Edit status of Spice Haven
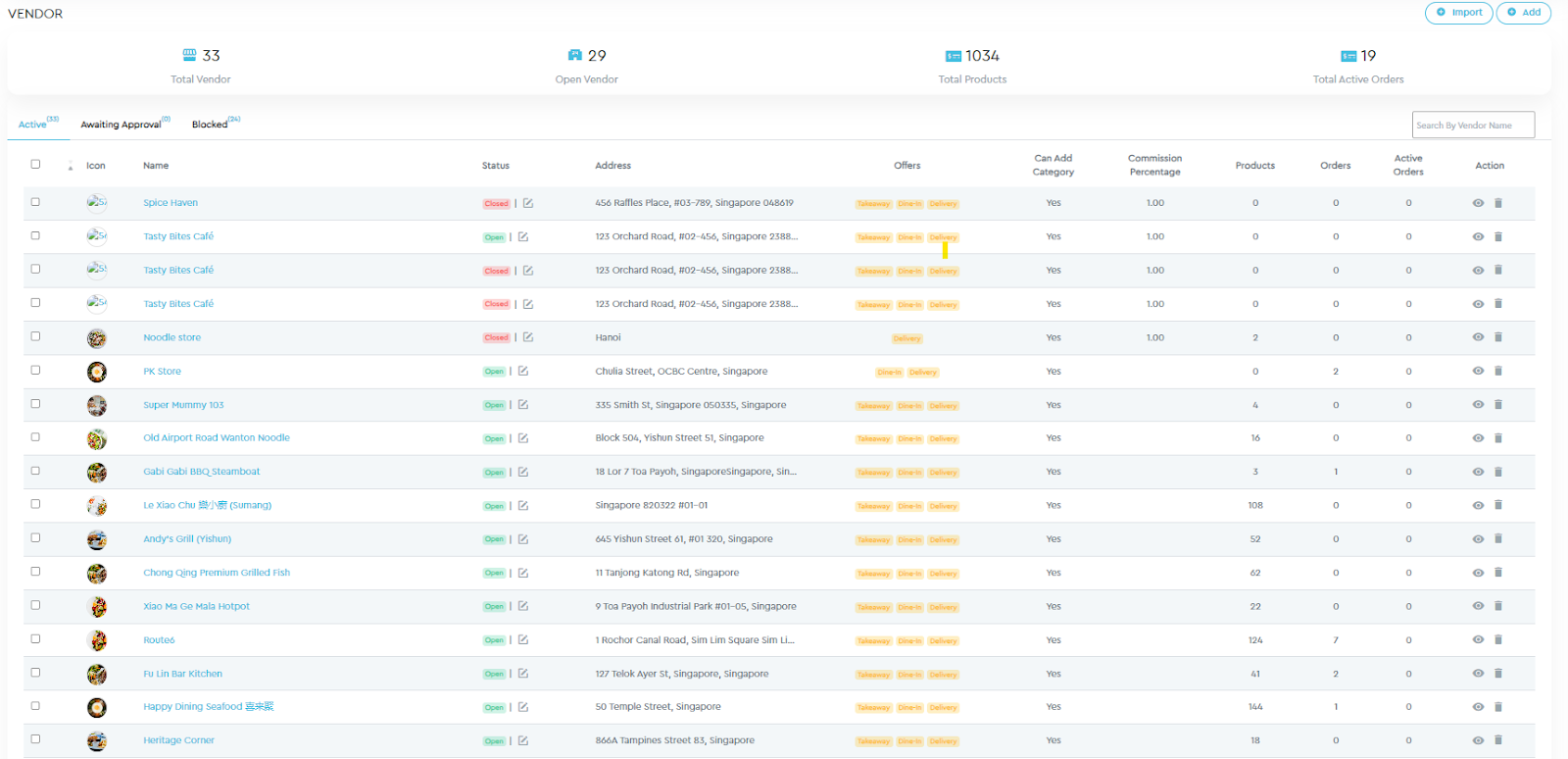Image resolution: width=1568 pixels, height=759 pixels. [527, 203]
